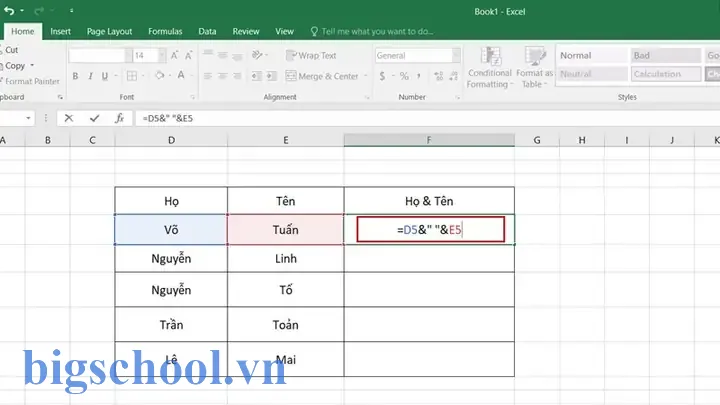This screenshot has height=405, width=720.
Task: Open the General number format dropdown
Action: [456, 56]
